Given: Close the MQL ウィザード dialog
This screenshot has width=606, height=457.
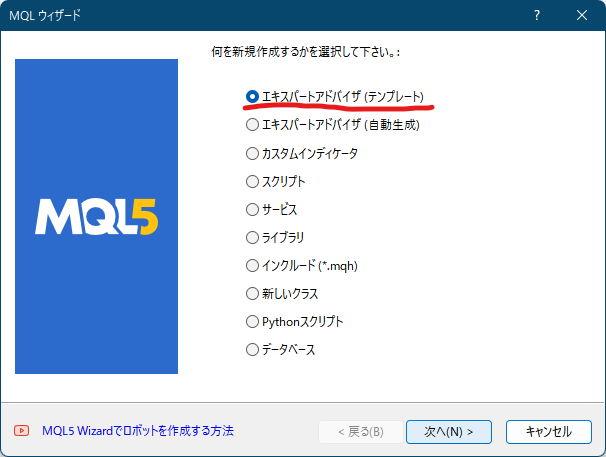Looking at the screenshot, I should click(x=582, y=15).
